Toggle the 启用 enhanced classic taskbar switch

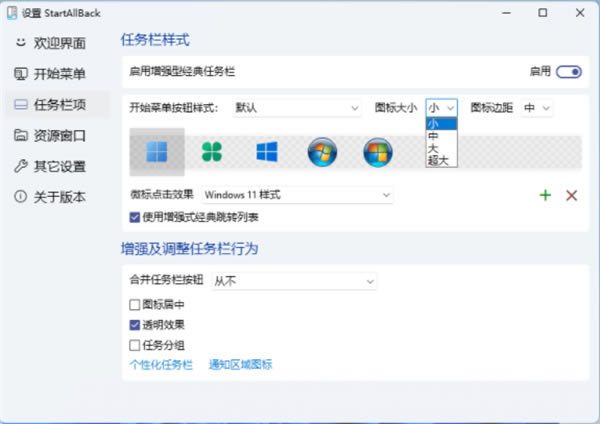click(569, 72)
